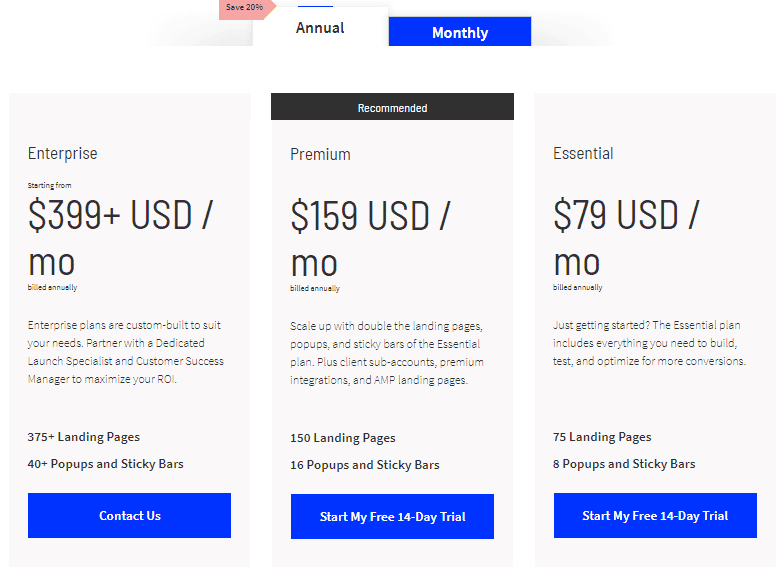
Task: Start the free trial for Essential plan
Action: point(655,516)
